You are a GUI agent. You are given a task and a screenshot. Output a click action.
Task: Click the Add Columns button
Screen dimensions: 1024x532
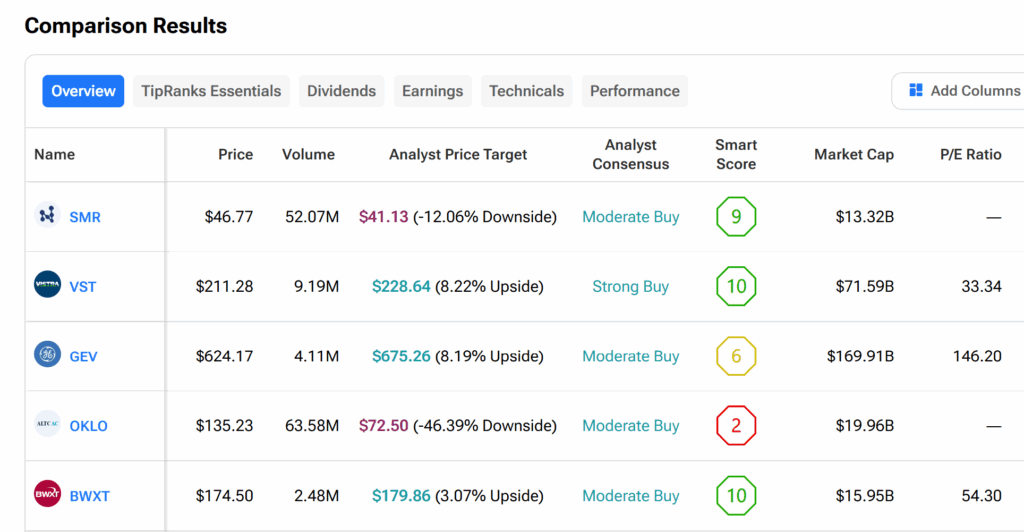pyautogui.click(x=960, y=91)
